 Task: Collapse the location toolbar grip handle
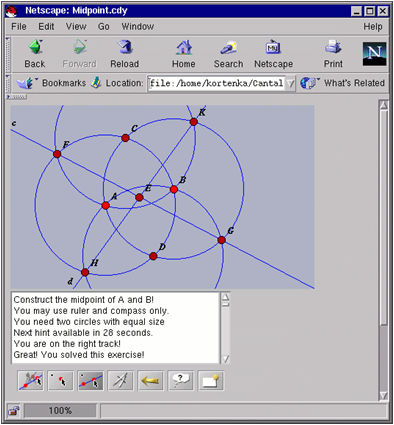(x=8, y=83)
